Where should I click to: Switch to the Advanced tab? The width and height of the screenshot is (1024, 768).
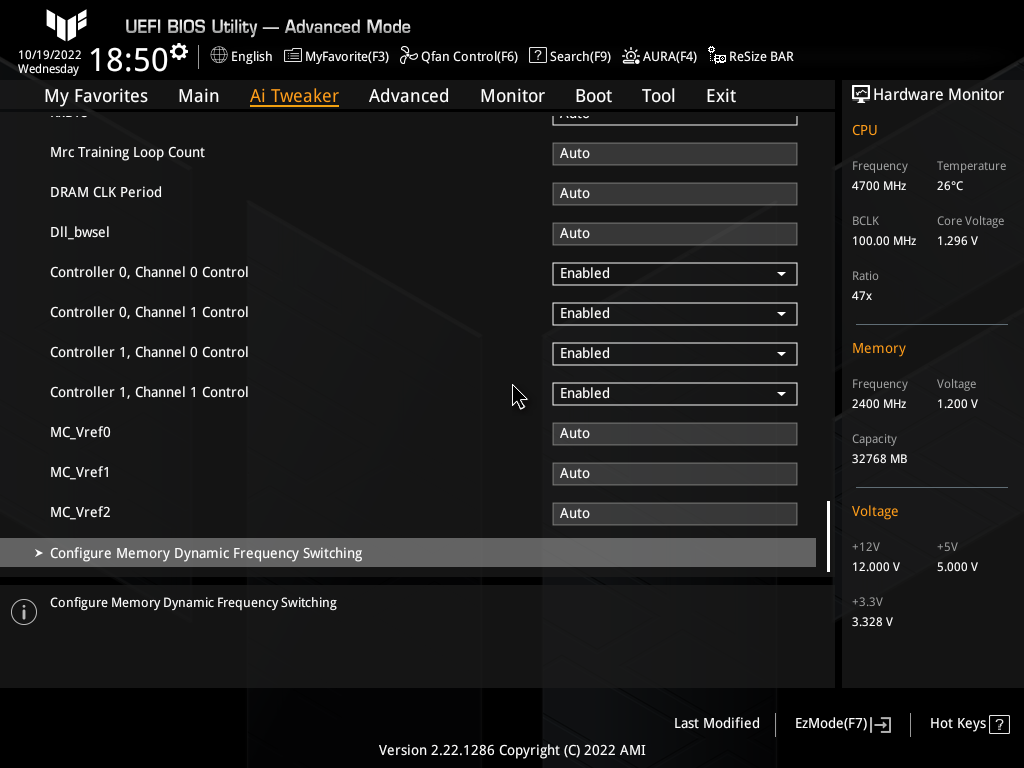coord(409,95)
